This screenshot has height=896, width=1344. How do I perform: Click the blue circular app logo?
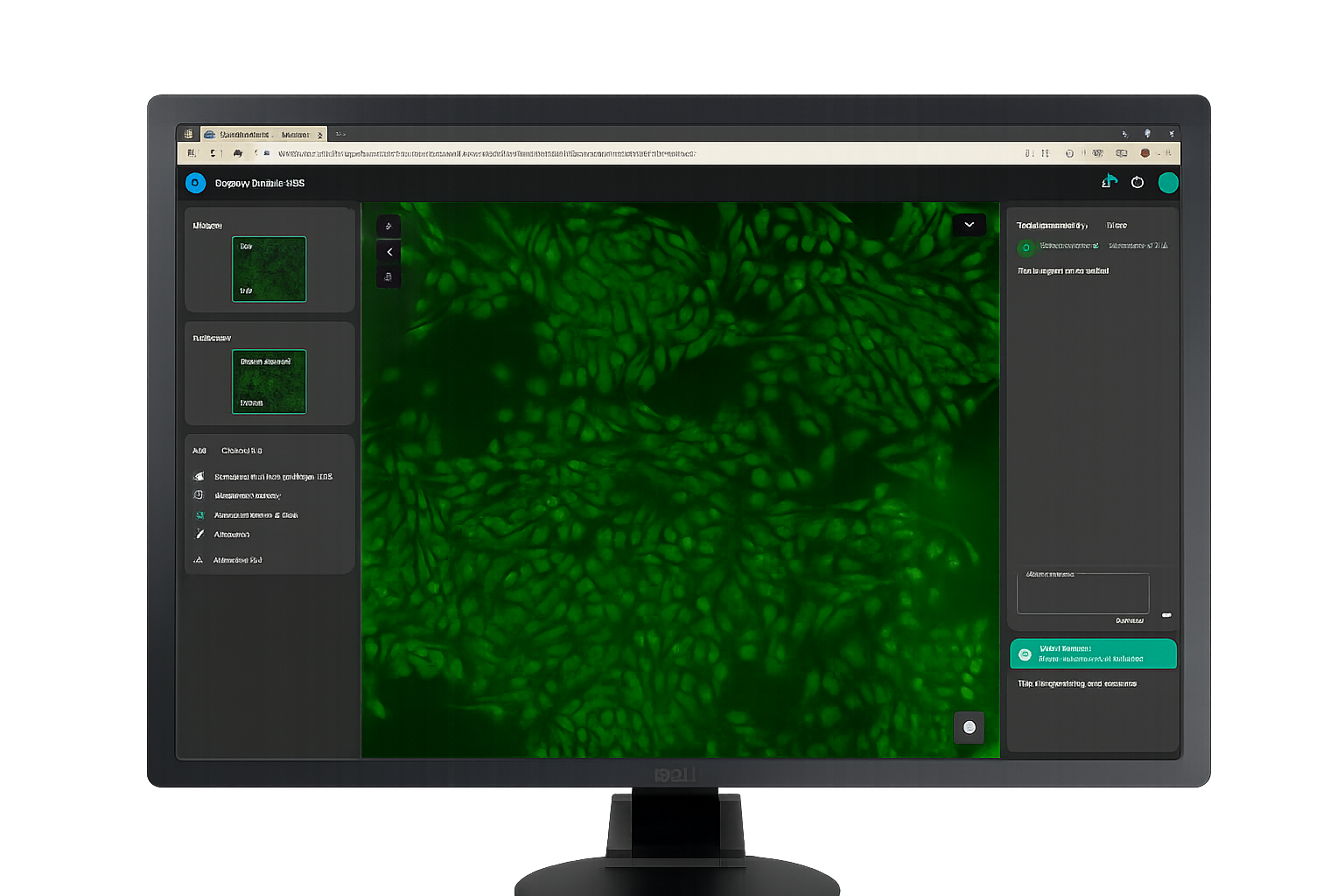195,183
